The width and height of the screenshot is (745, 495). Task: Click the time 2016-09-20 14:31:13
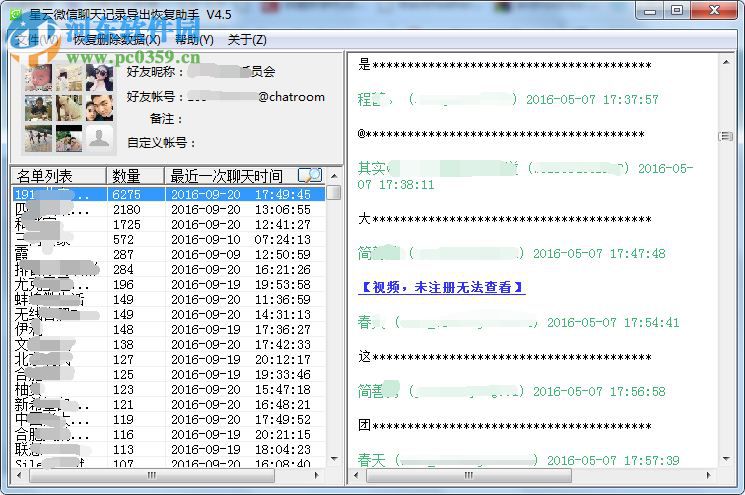coord(241,314)
